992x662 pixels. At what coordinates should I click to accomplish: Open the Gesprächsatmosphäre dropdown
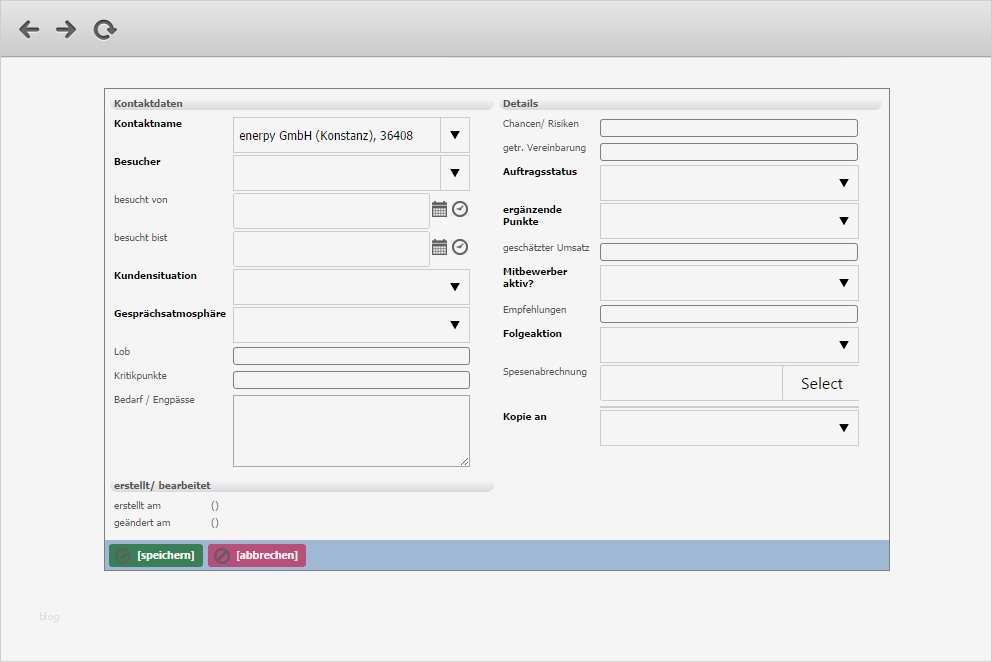pos(351,325)
